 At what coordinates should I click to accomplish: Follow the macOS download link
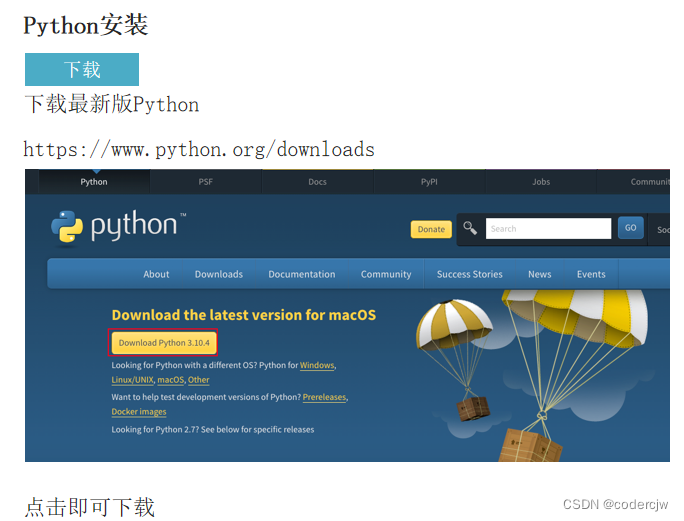[x=171, y=380]
